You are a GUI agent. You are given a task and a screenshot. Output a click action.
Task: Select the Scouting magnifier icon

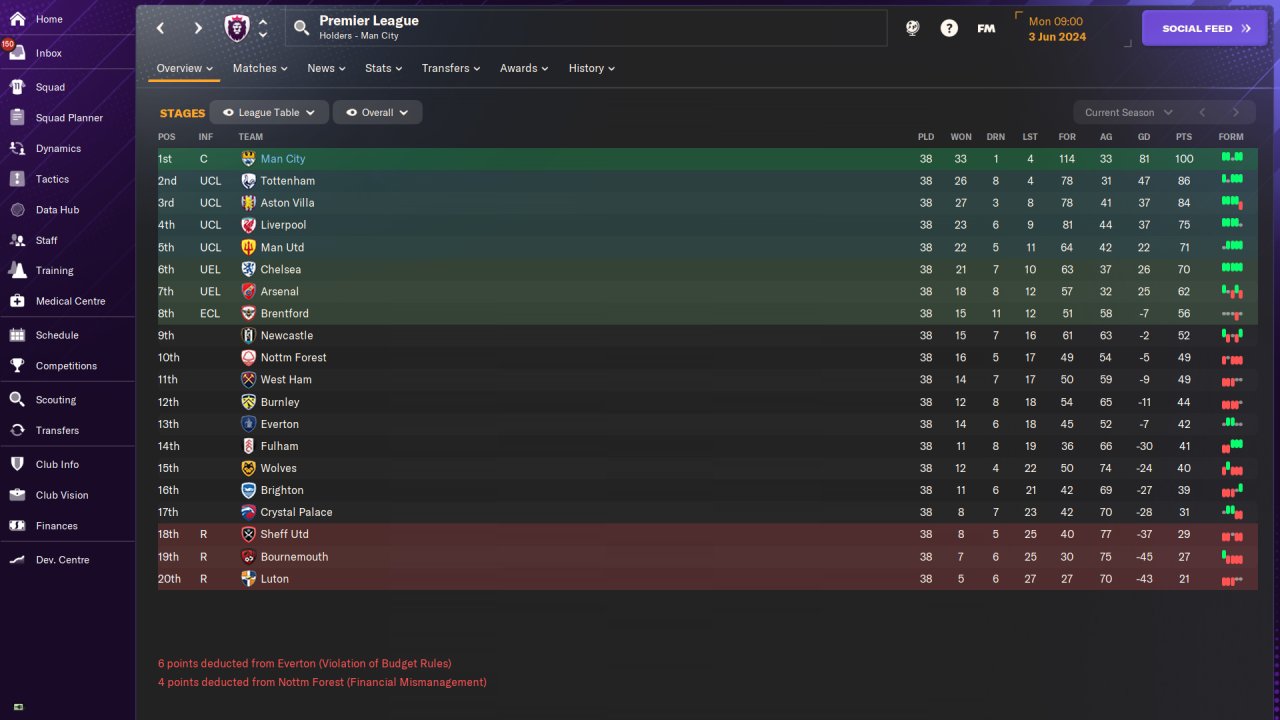[17, 399]
